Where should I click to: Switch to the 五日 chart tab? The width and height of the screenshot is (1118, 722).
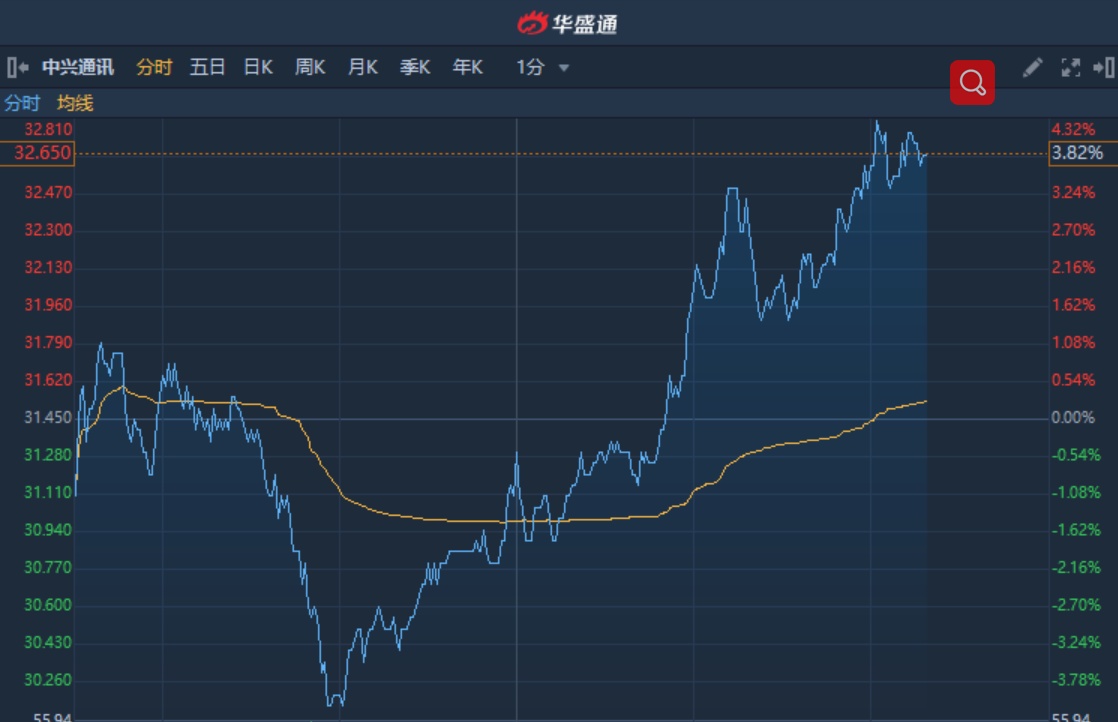click(207, 68)
